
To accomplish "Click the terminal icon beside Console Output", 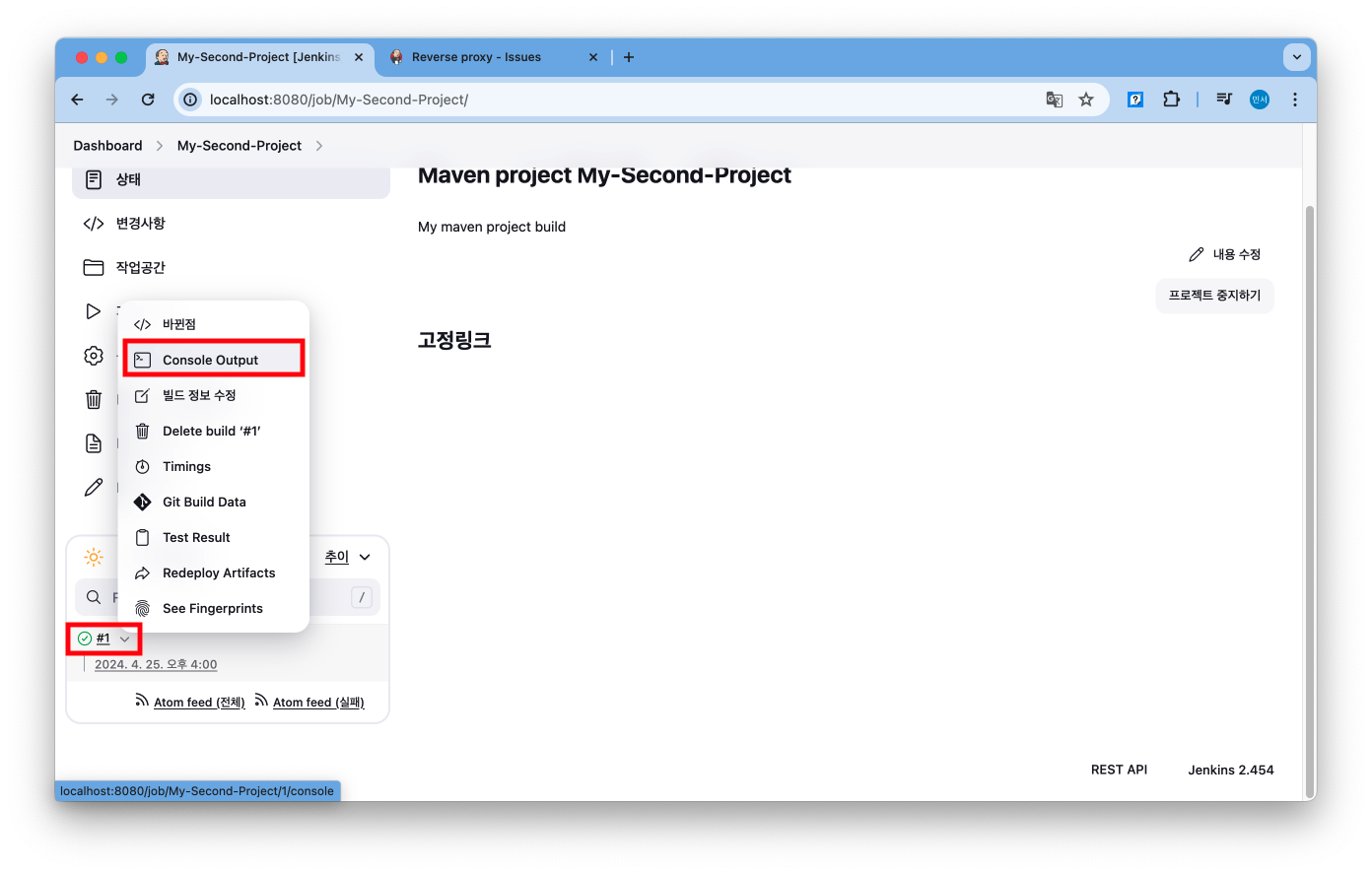I will [143, 360].
